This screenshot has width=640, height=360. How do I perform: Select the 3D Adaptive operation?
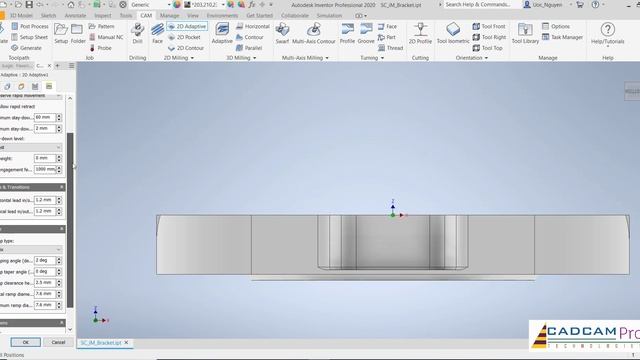(222, 33)
